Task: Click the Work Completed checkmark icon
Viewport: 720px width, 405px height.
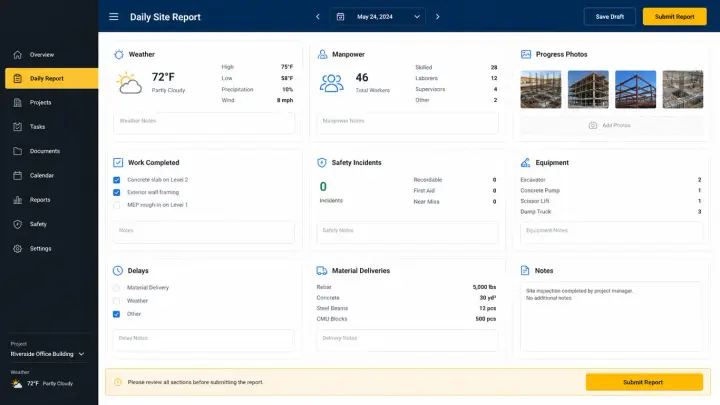Action: coord(118,163)
